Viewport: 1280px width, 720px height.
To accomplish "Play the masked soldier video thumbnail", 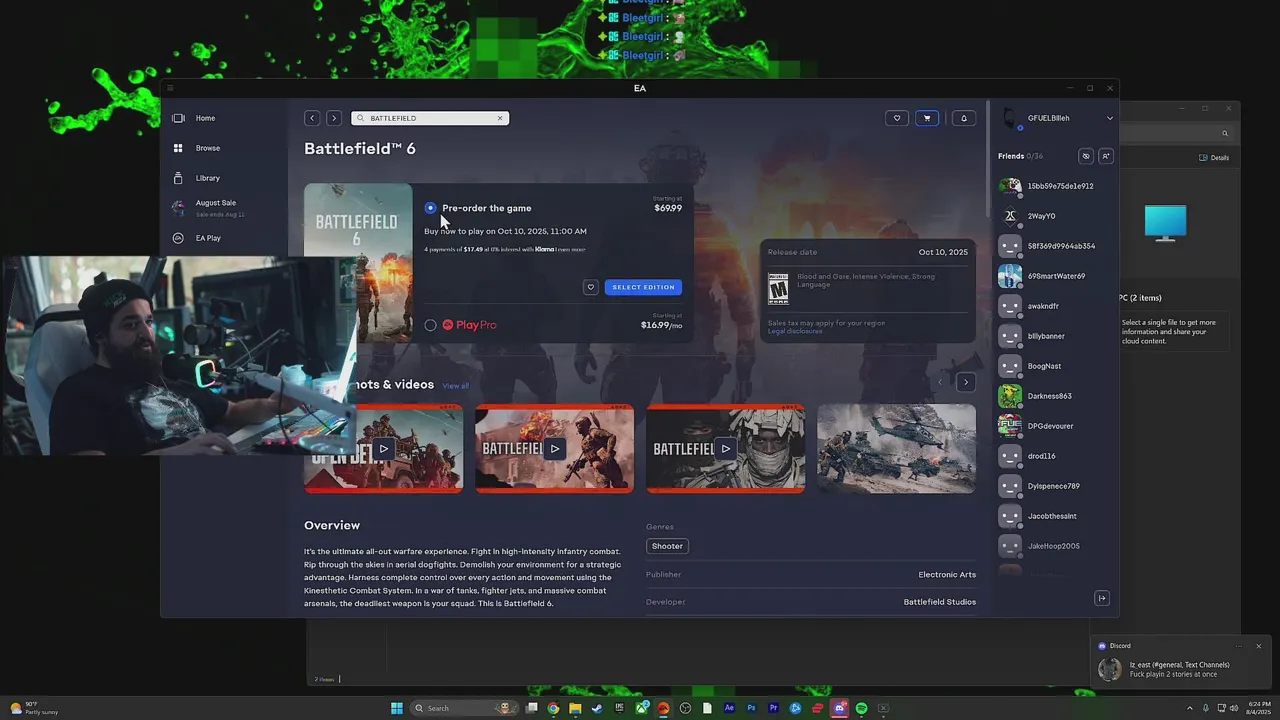I will 725,448.
